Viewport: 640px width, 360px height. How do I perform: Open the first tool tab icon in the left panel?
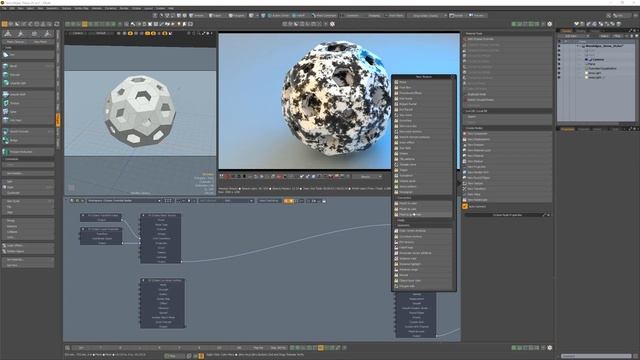(x=8, y=34)
